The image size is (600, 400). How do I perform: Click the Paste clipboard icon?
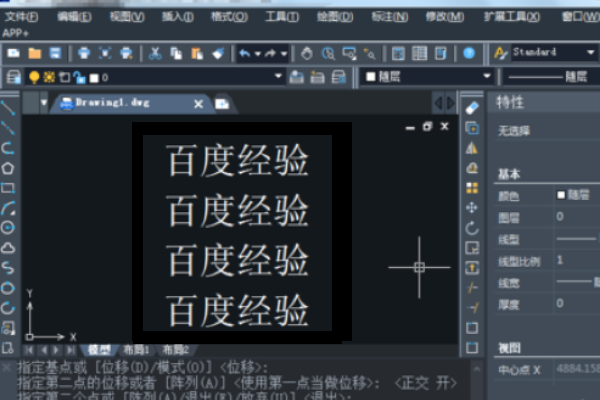coord(197,54)
